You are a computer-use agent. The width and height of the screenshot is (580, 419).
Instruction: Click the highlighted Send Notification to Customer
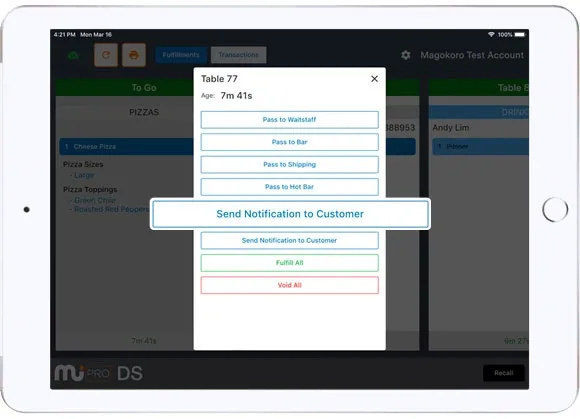click(x=290, y=214)
